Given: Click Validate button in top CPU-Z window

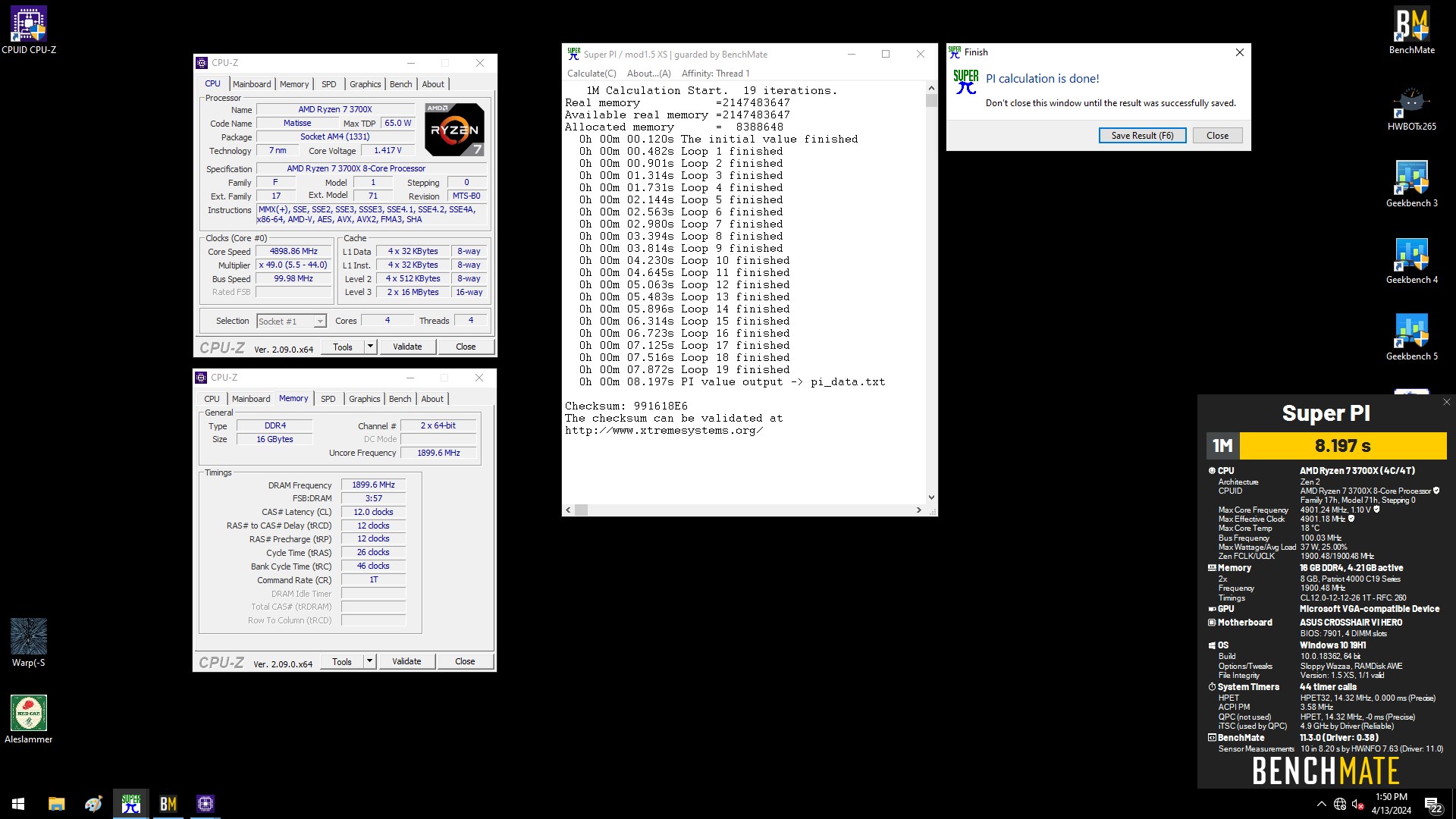Looking at the screenshot, I should pyautogui.click(x=407, y=347).
